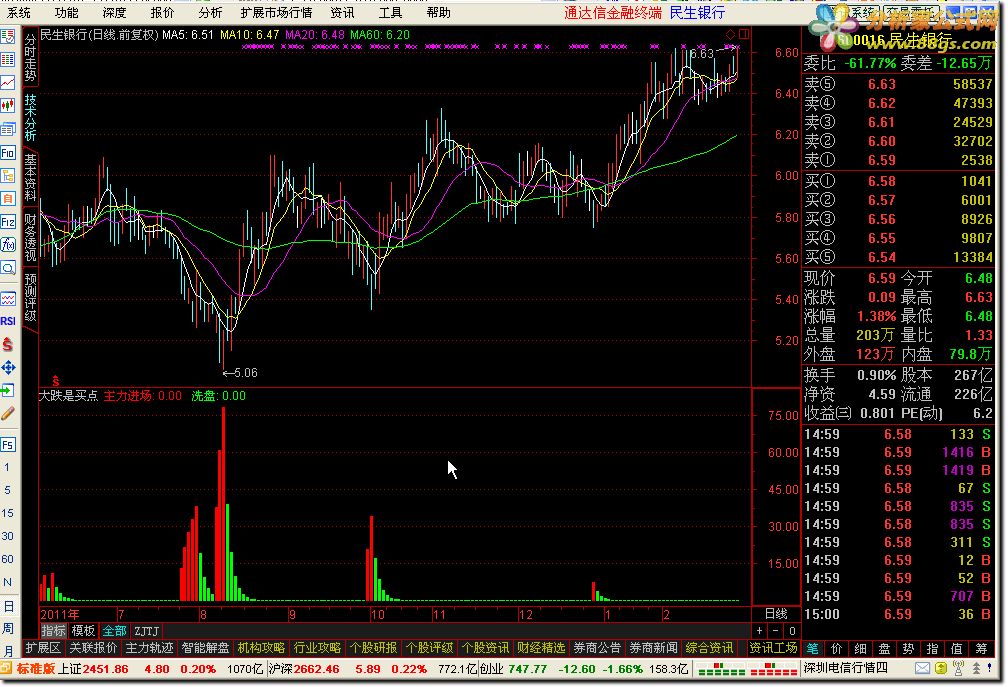Click the red S icon in sidebar

coord(8,344)
